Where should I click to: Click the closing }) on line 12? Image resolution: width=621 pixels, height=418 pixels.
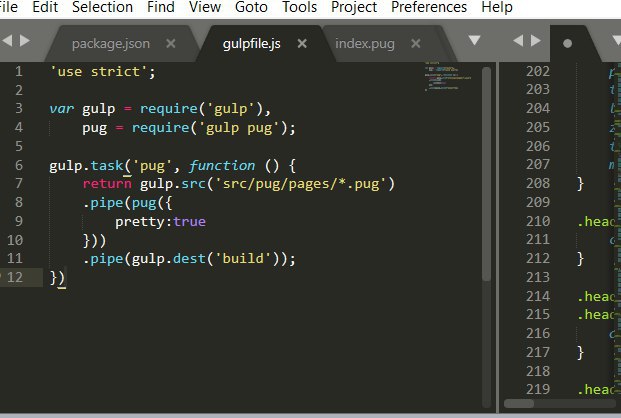tap(57, 277)
